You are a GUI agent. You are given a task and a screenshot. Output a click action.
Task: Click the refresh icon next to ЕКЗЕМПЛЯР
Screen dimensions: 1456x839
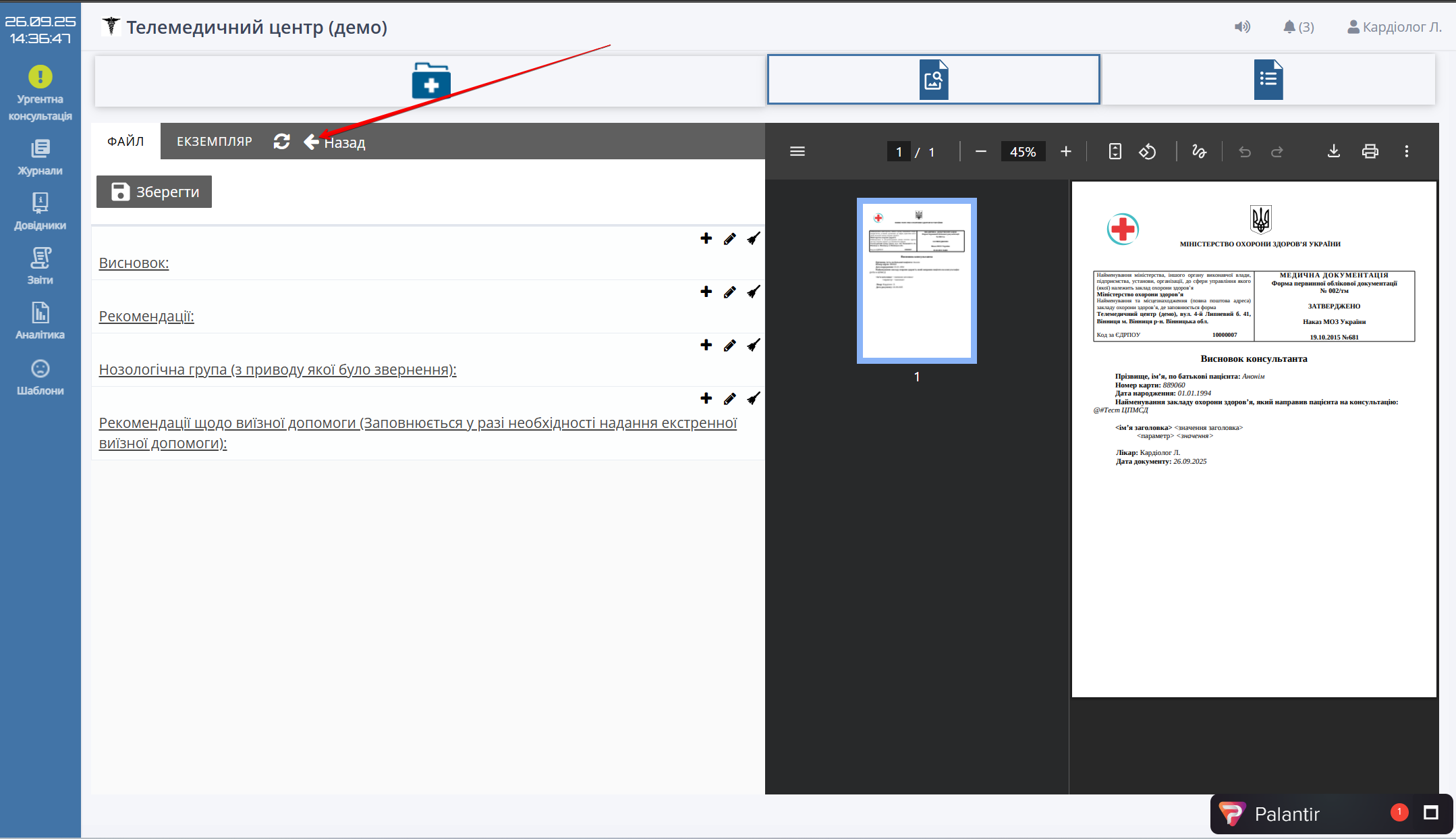point(281,142)
